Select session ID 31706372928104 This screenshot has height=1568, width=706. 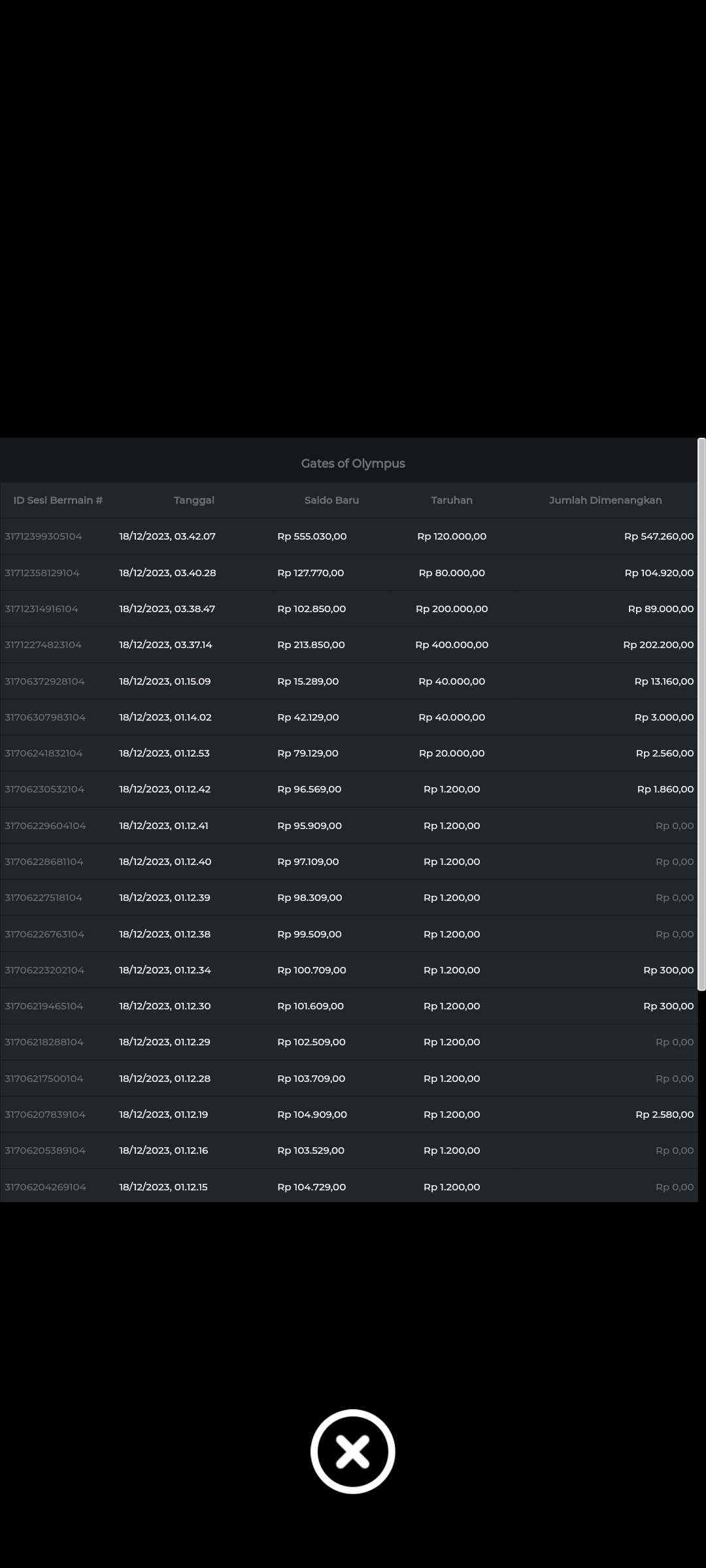[x=45, y=681]
